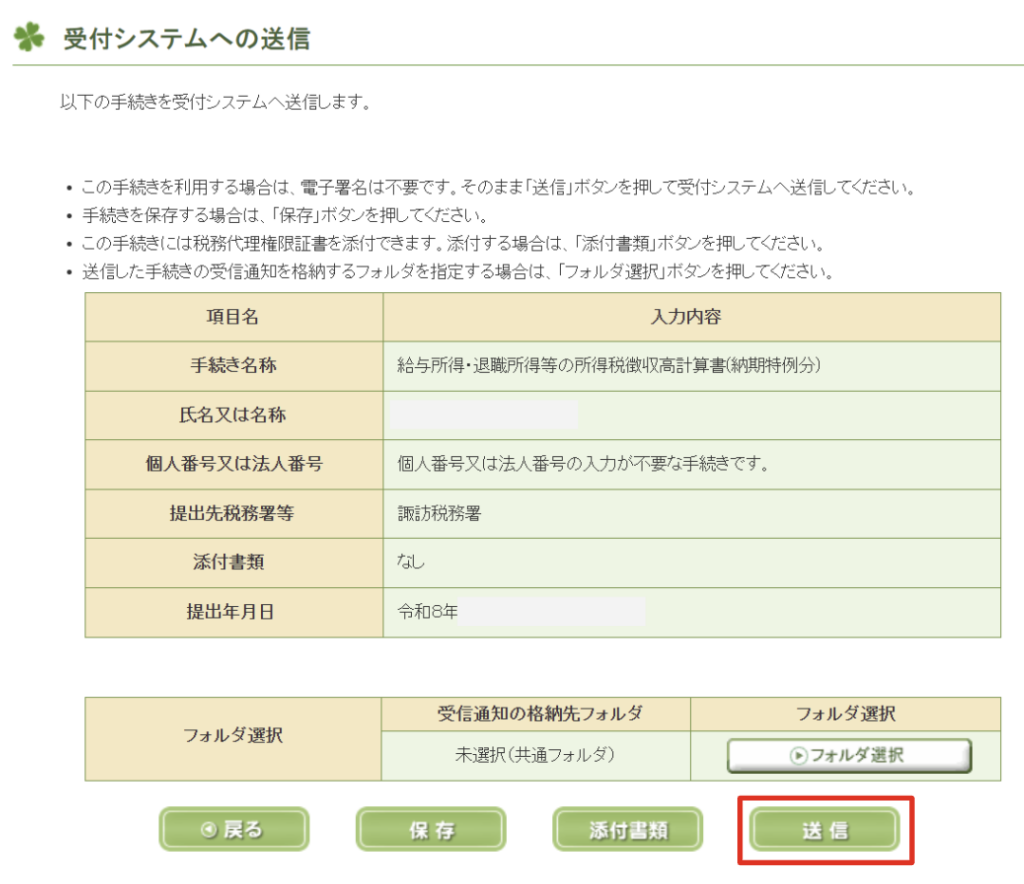Click the back arrow icon on 戻る
The height and width of the screenshot is (884, 1024).
208,830
